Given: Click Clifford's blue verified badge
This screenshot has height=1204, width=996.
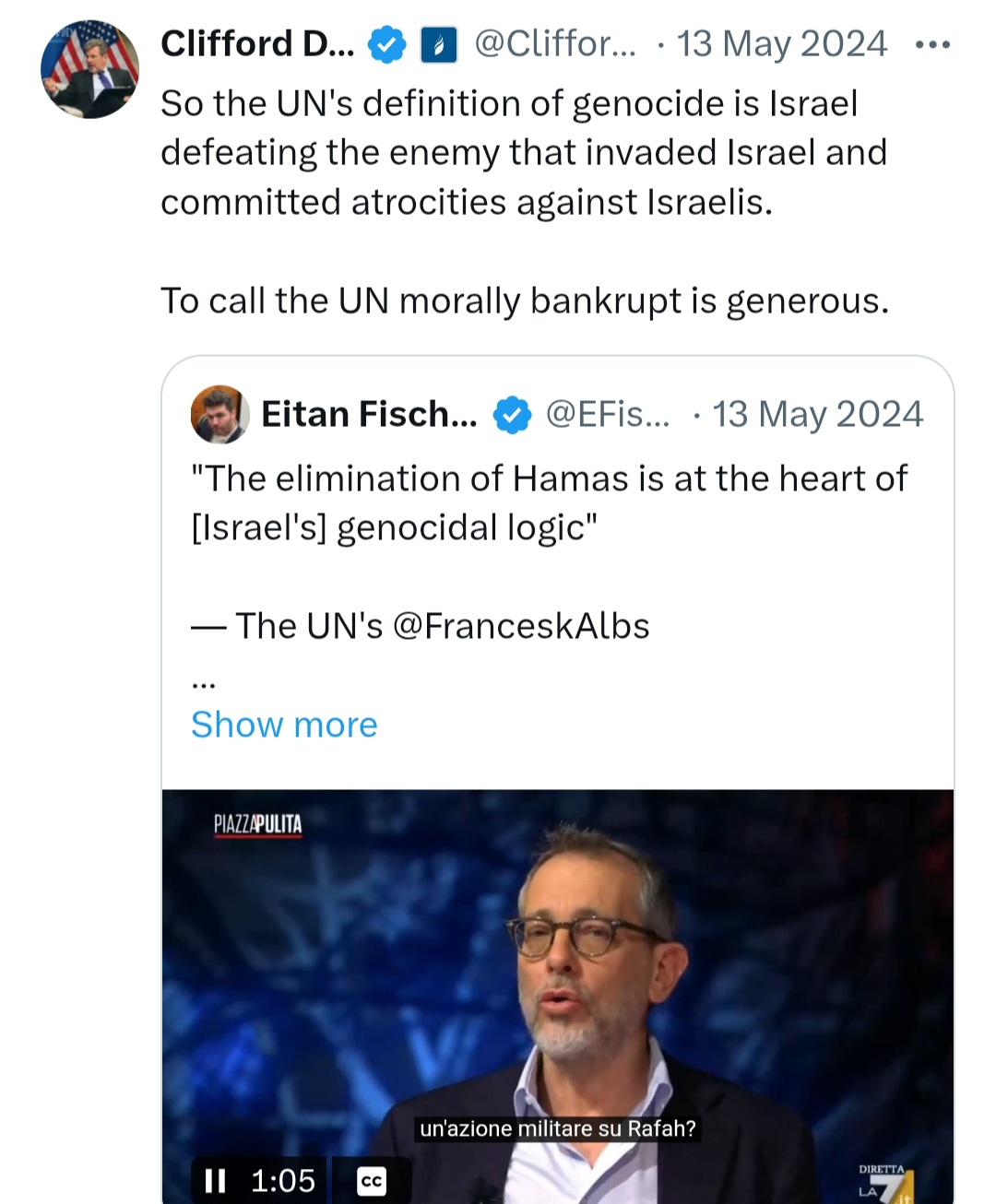Looking at the screenshot, I should click(386, 44).
